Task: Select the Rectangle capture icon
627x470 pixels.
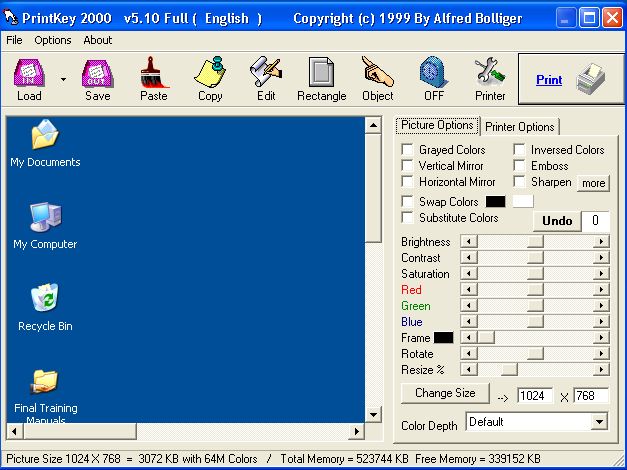Action: [x=321, y=72]
